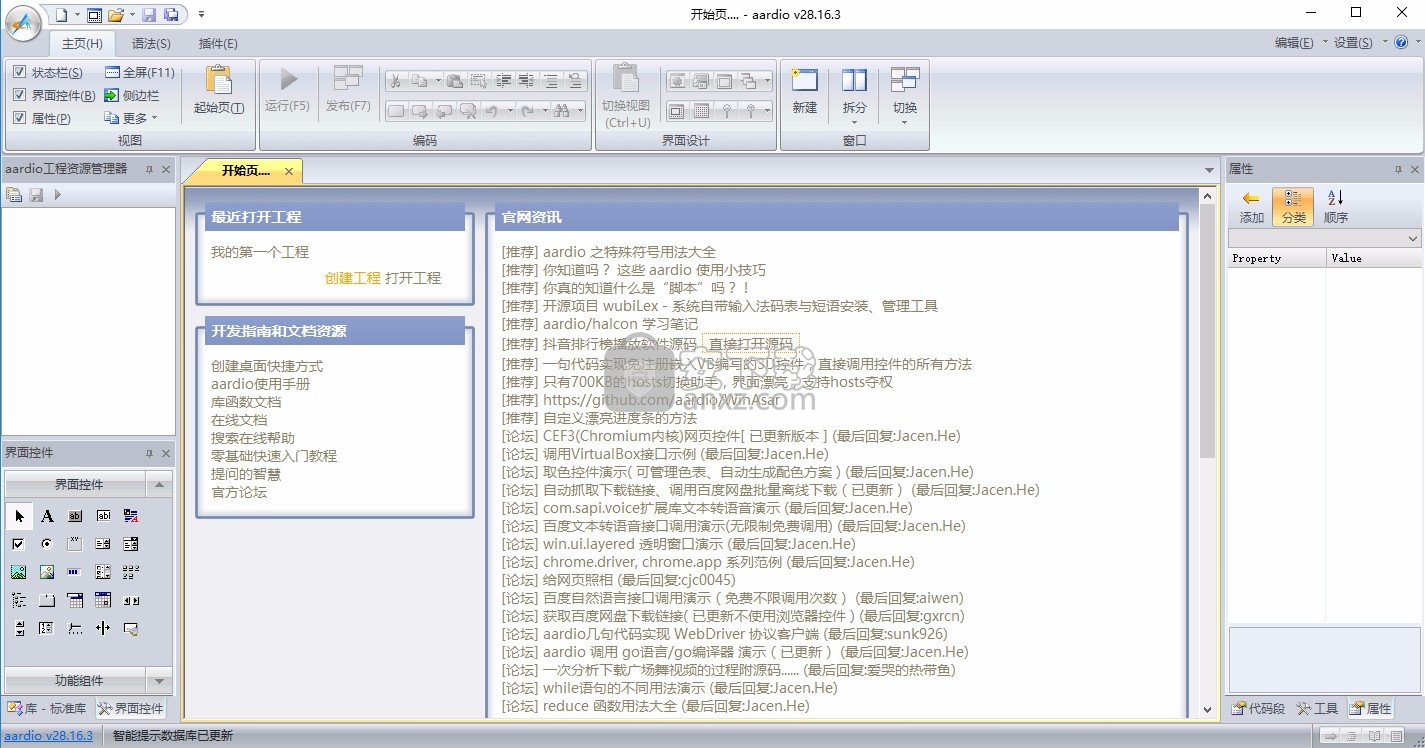Expand the 功能组件 section with the down arrow
This screenshot has height=748, width=1425.
click(159, 681)
